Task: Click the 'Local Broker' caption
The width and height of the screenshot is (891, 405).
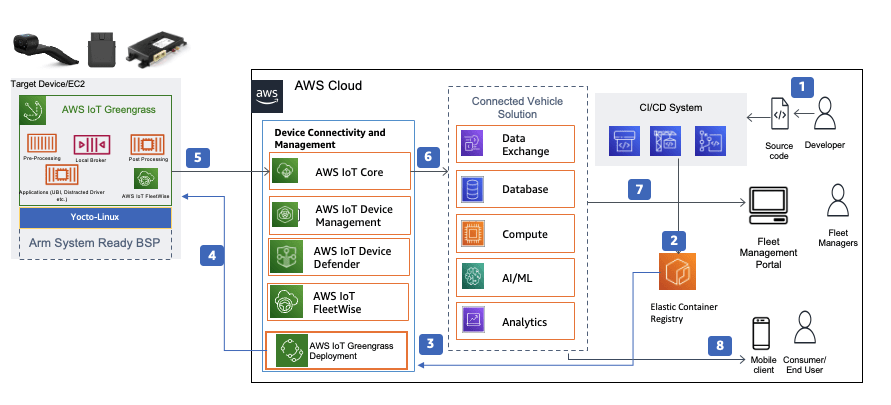Action: tap(91, 160)
